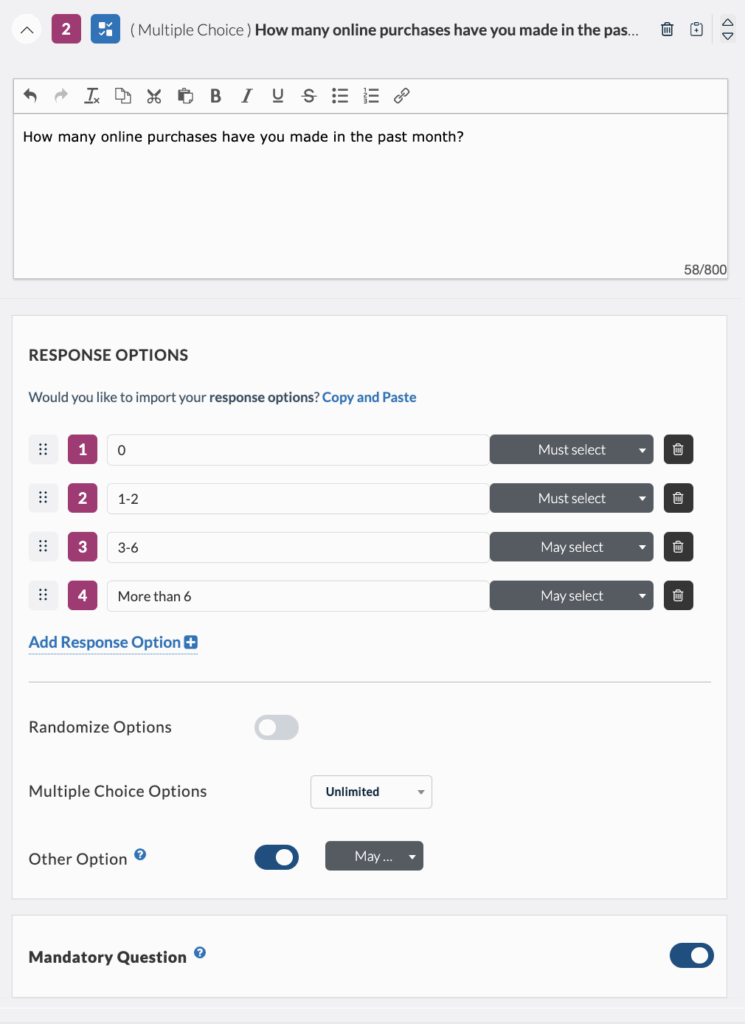Click the cut scissors icon

tap(154, 96)
